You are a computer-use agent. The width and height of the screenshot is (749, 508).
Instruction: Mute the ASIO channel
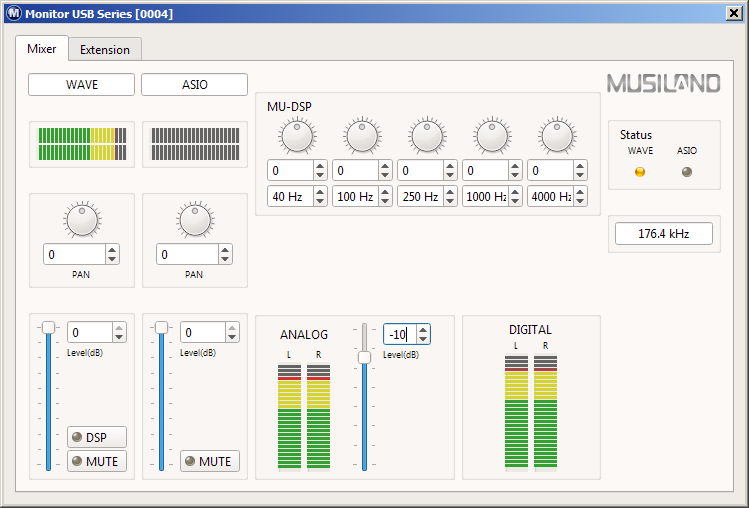[x=210, y=461]
